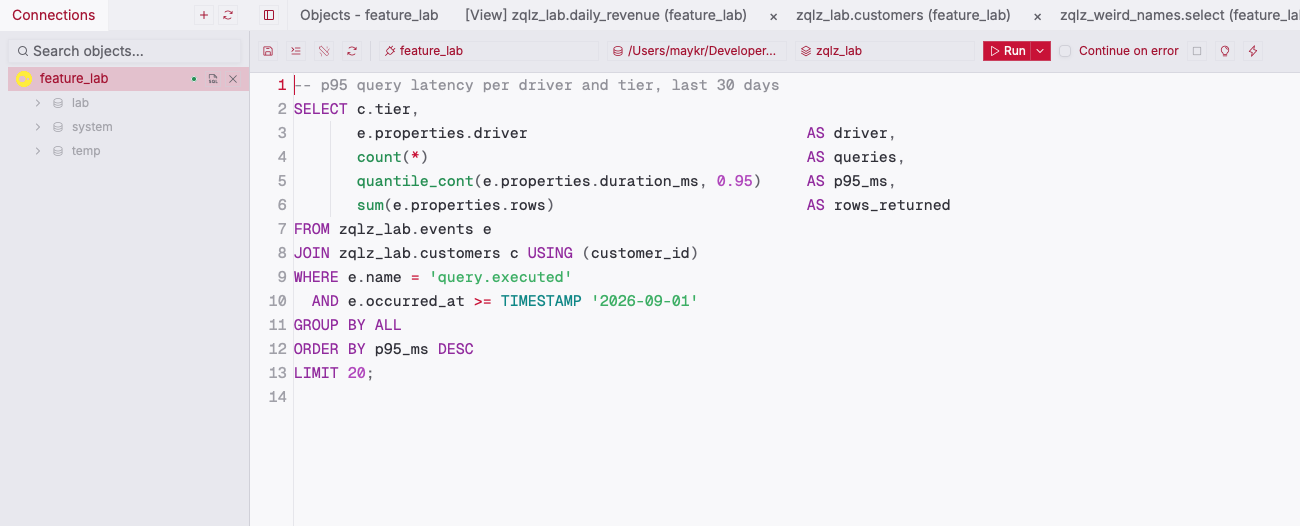The image size is (1300, 526).
Task: Click 'GROUP BY ALL' on line 11
Action: [348, 325]
